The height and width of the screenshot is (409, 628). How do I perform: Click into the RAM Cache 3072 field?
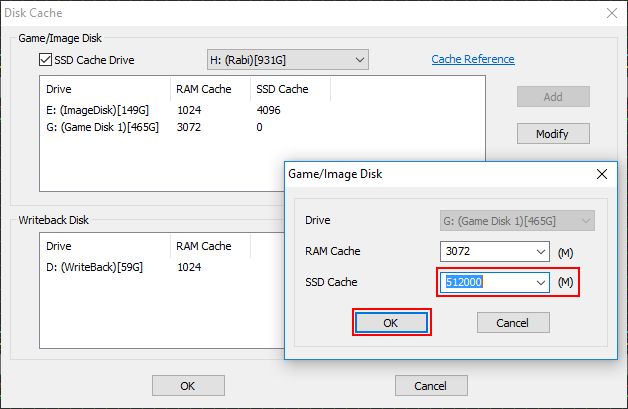coord(487,252)
